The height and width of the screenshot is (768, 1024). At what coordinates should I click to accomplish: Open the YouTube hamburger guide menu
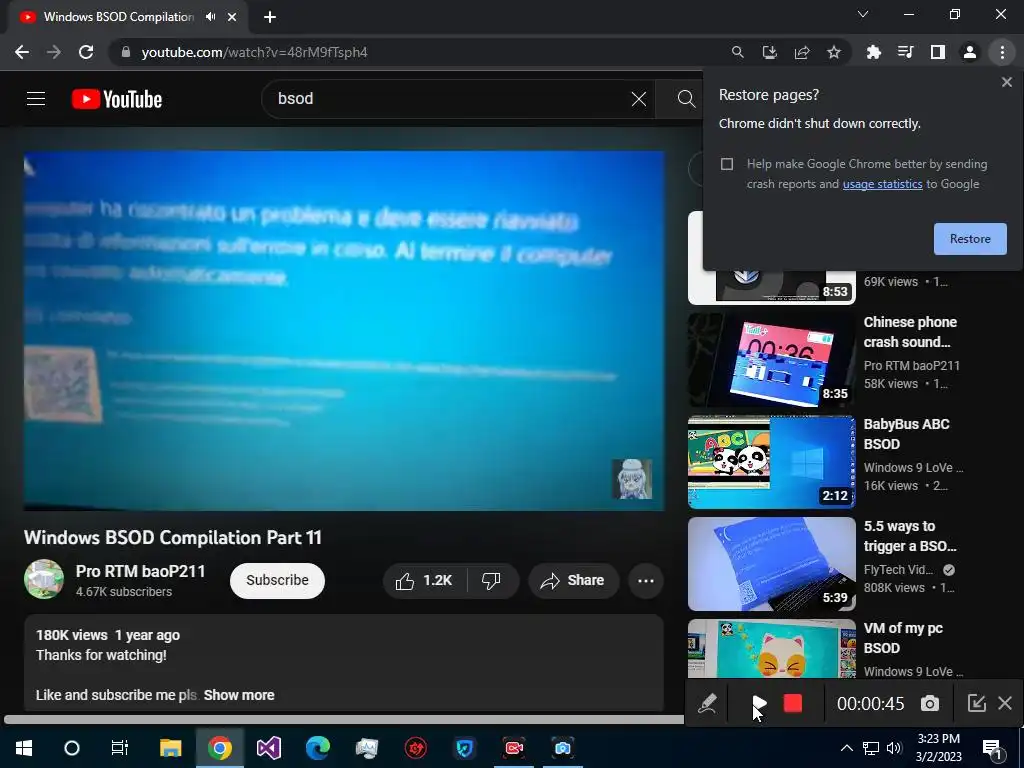(x=36, y=99)
